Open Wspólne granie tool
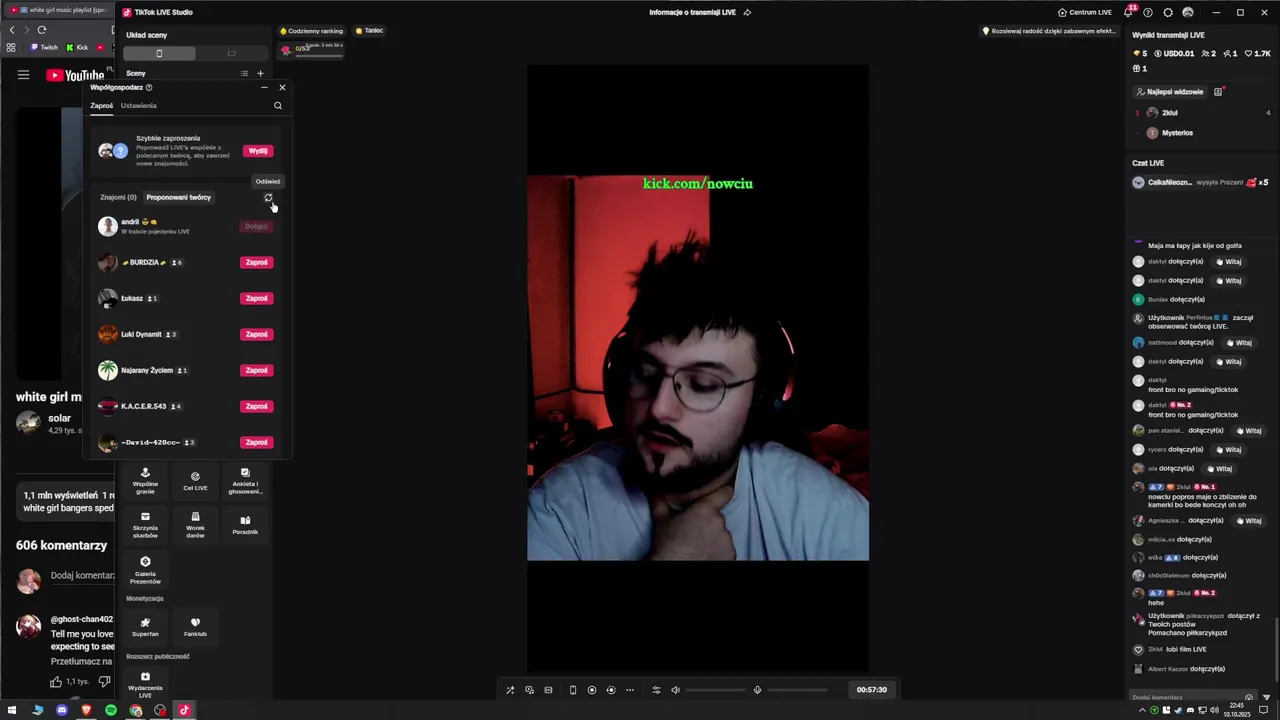Screen dimensions: 1280x720 [145, 480]
